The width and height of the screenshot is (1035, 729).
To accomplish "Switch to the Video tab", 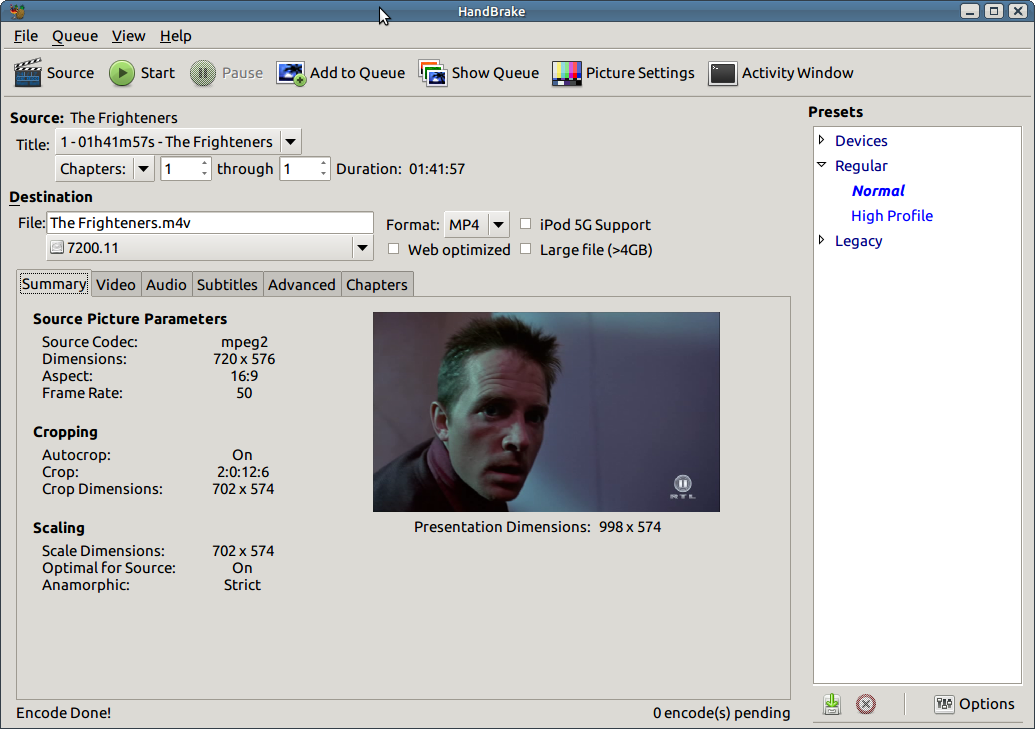I will (116, 285).
